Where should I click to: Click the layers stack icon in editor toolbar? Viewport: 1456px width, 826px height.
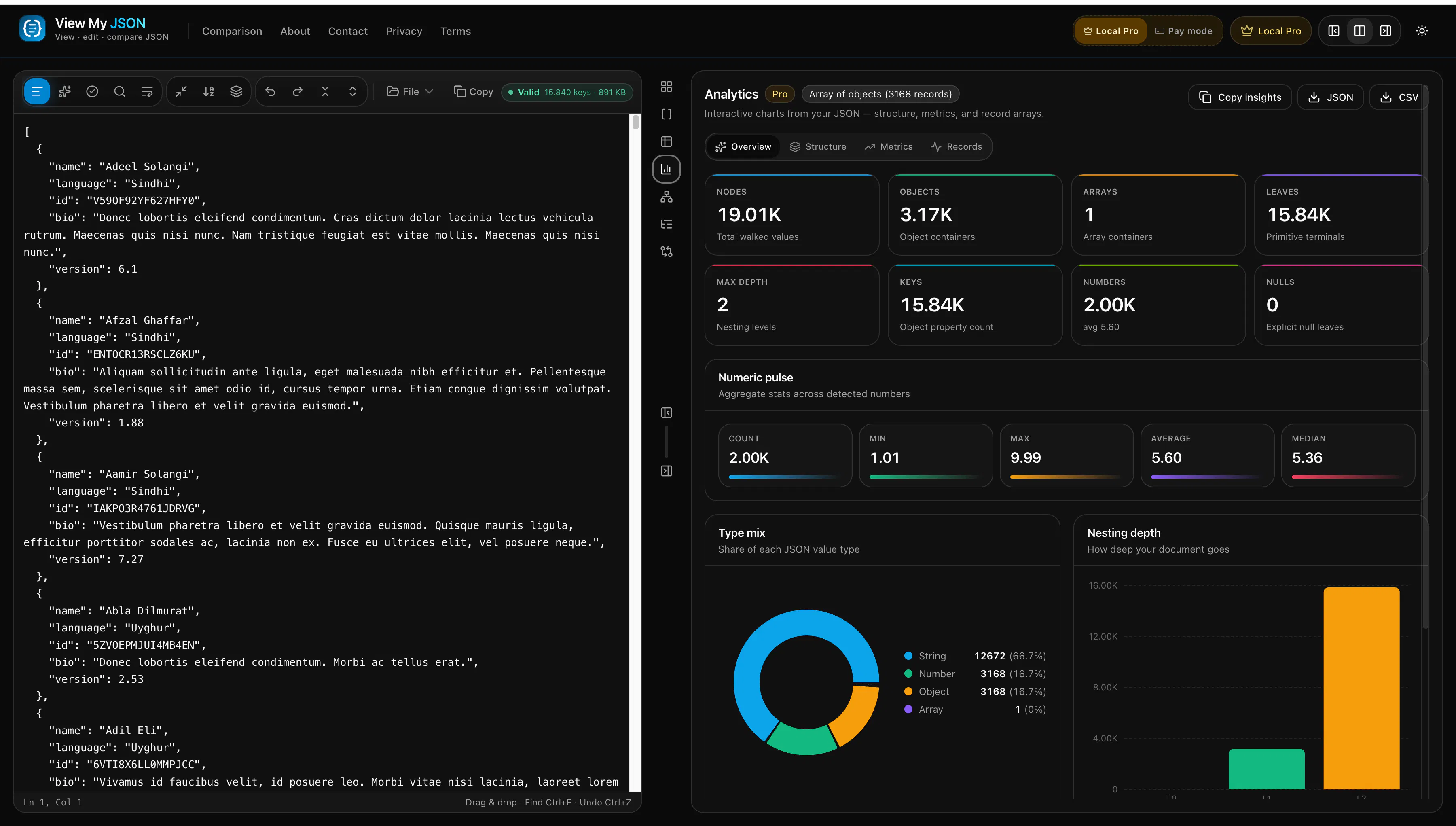pyautogui.click(x=236, y=91)
